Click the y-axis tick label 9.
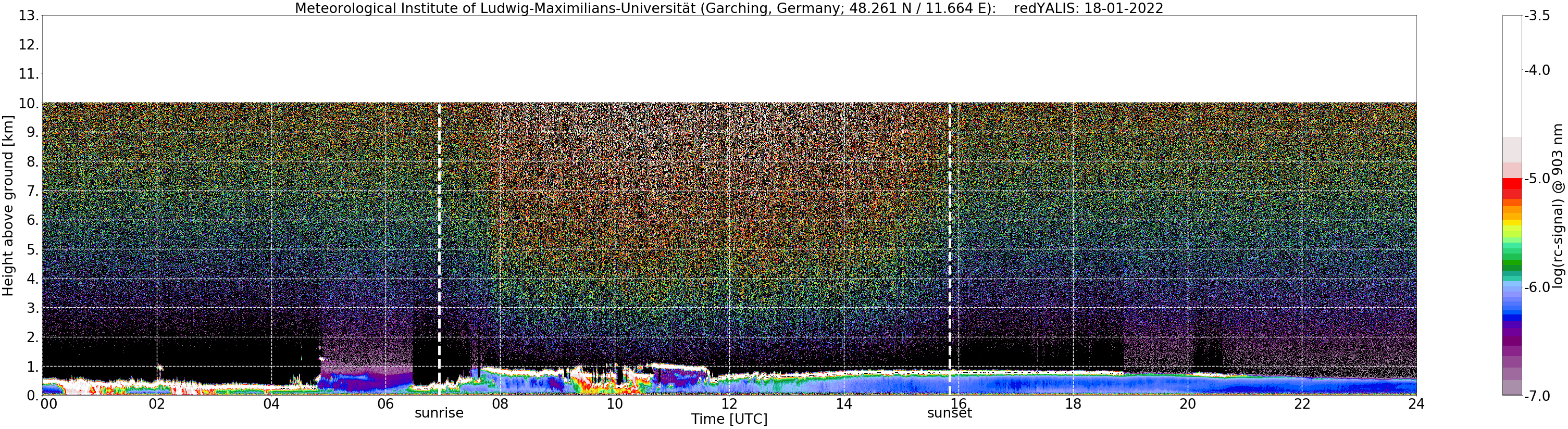This screenshot has width=1568, height=429. point(33,133)
